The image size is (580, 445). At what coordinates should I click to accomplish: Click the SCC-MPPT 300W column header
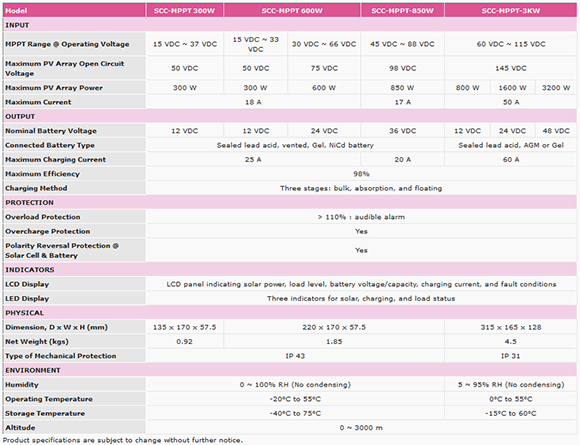(x=184, y=10)
